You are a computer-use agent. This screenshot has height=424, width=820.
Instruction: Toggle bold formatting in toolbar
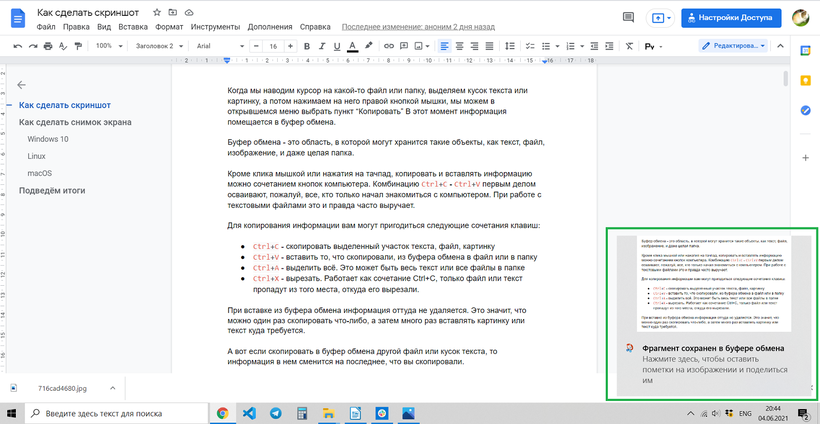[x=307, y=46]
